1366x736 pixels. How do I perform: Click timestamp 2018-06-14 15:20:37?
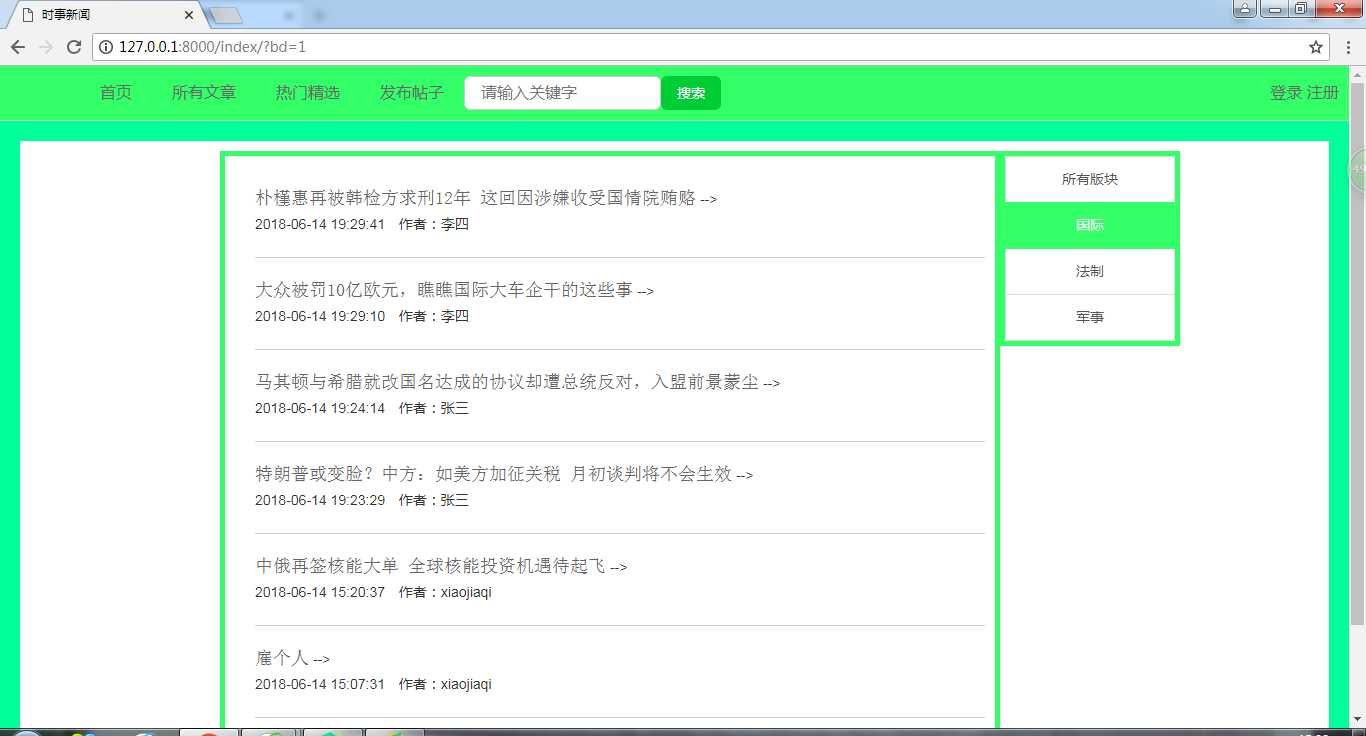(x=320, y=592)
